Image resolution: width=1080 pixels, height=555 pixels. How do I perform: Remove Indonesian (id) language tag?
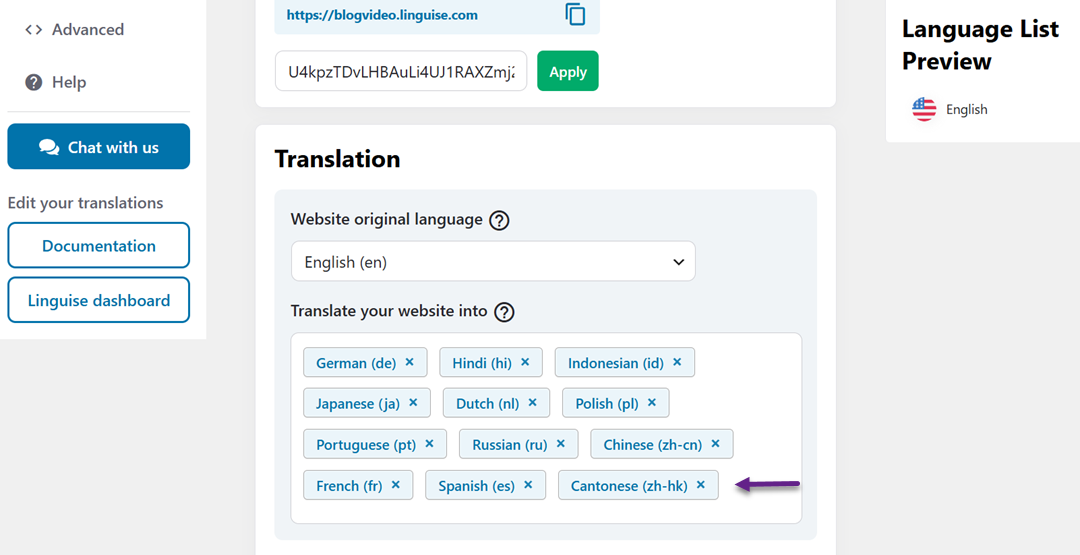pos(677,362)
